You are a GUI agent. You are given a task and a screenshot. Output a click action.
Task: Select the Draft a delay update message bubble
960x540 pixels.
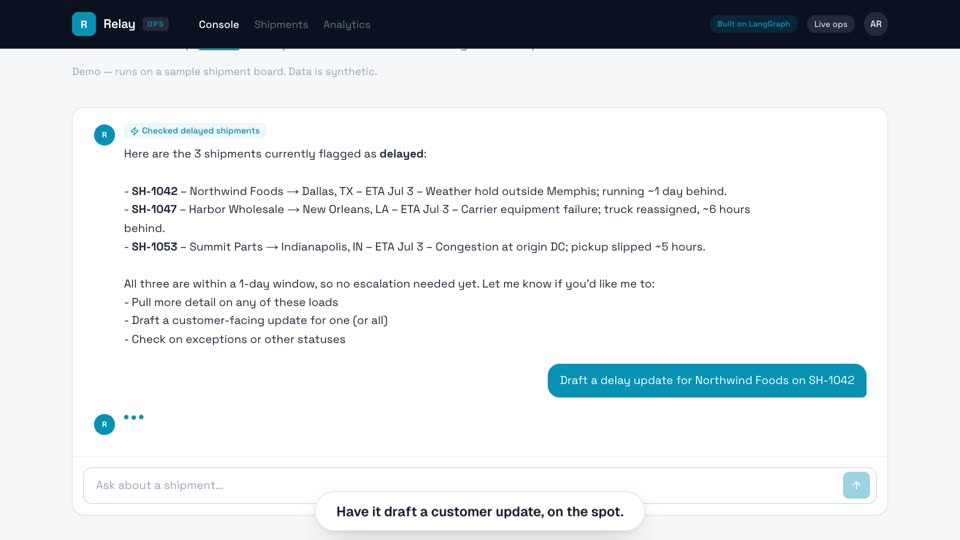(707, 380)
